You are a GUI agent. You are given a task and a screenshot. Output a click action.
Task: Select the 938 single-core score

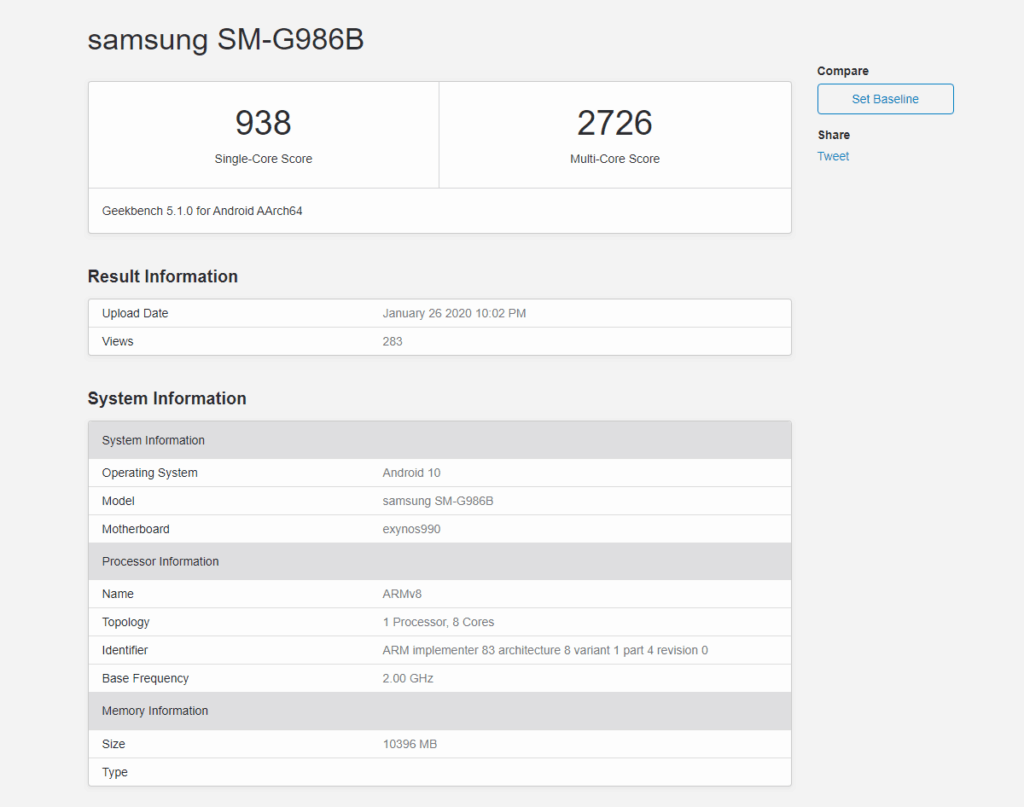click(x=263, y=123)
